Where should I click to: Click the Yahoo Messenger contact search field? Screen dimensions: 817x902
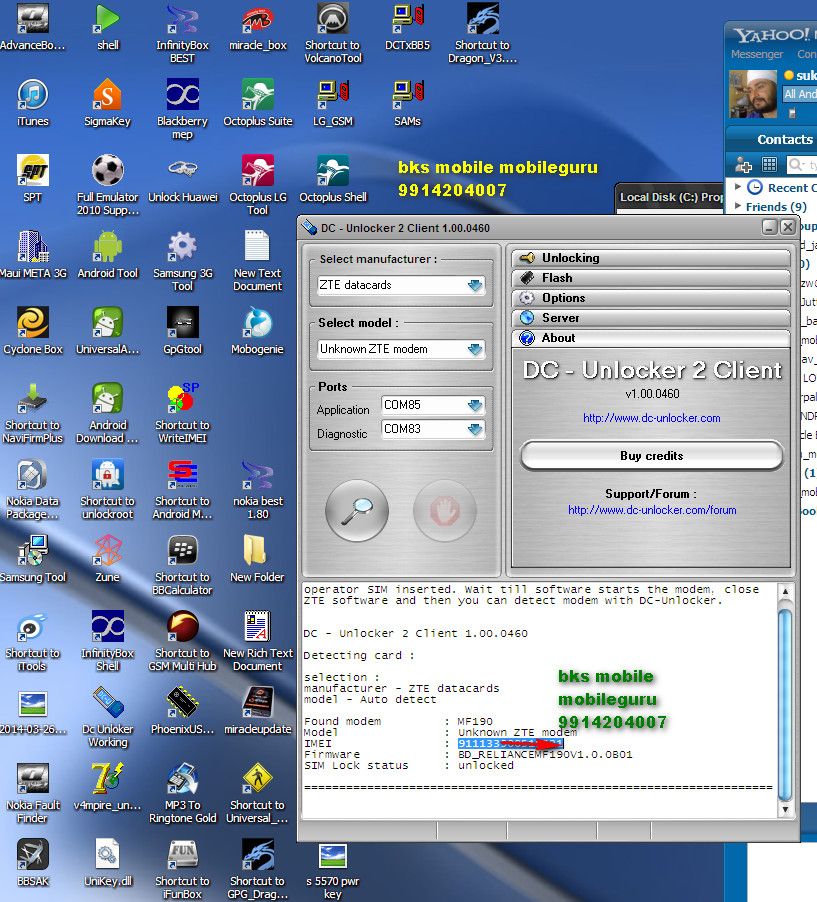click(x=802, y=165)
